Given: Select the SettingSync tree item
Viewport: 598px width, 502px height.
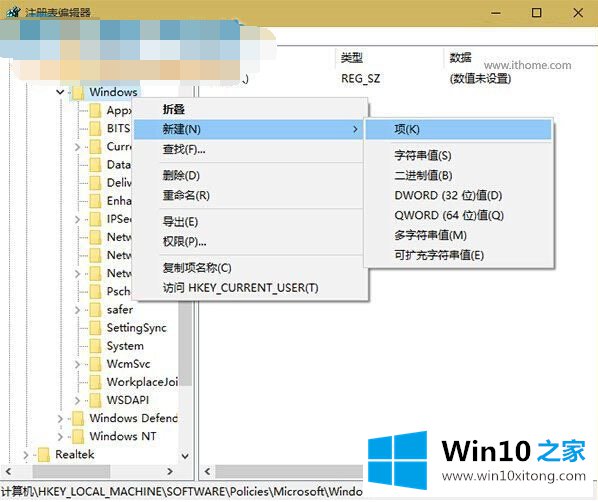Looking at the screenshot, I should (137, 328).
